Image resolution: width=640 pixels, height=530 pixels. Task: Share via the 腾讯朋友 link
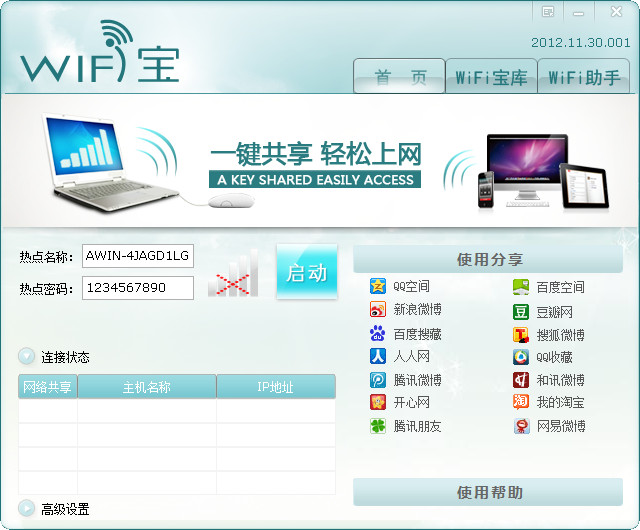(x=418, y=426)
